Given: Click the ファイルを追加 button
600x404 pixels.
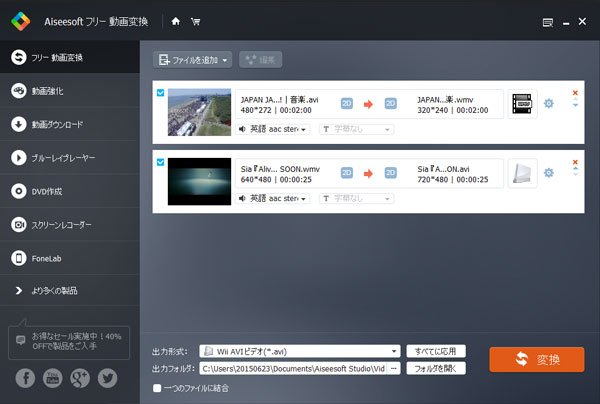Looking at the screenshot, I should tap(192, 60).
